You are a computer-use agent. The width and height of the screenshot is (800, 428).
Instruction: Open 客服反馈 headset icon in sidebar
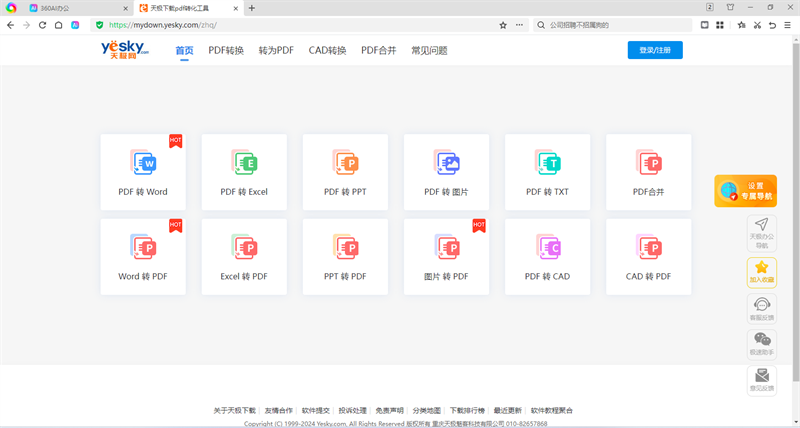pos(762,309)
